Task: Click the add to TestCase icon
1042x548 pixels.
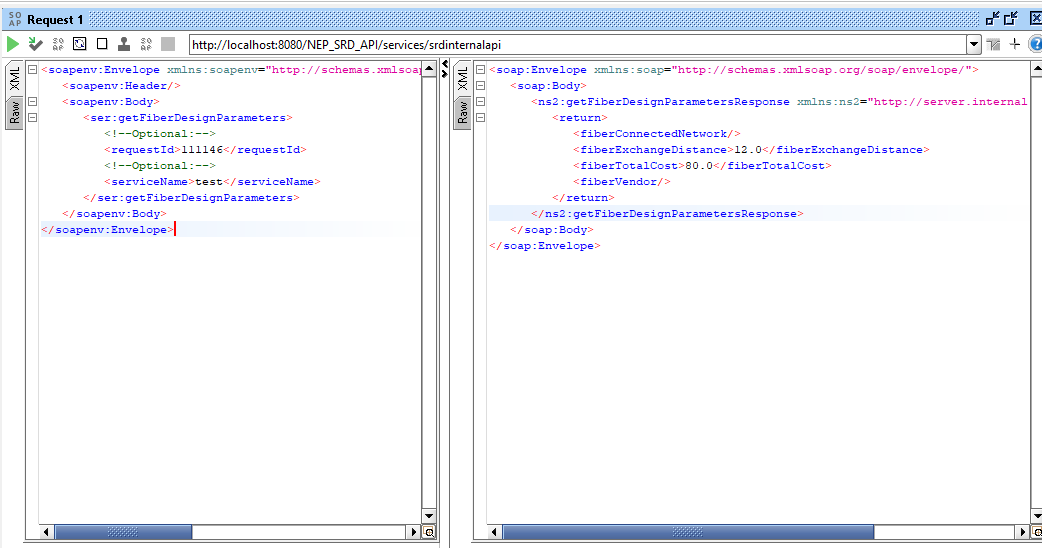Action: coord(35,44)
